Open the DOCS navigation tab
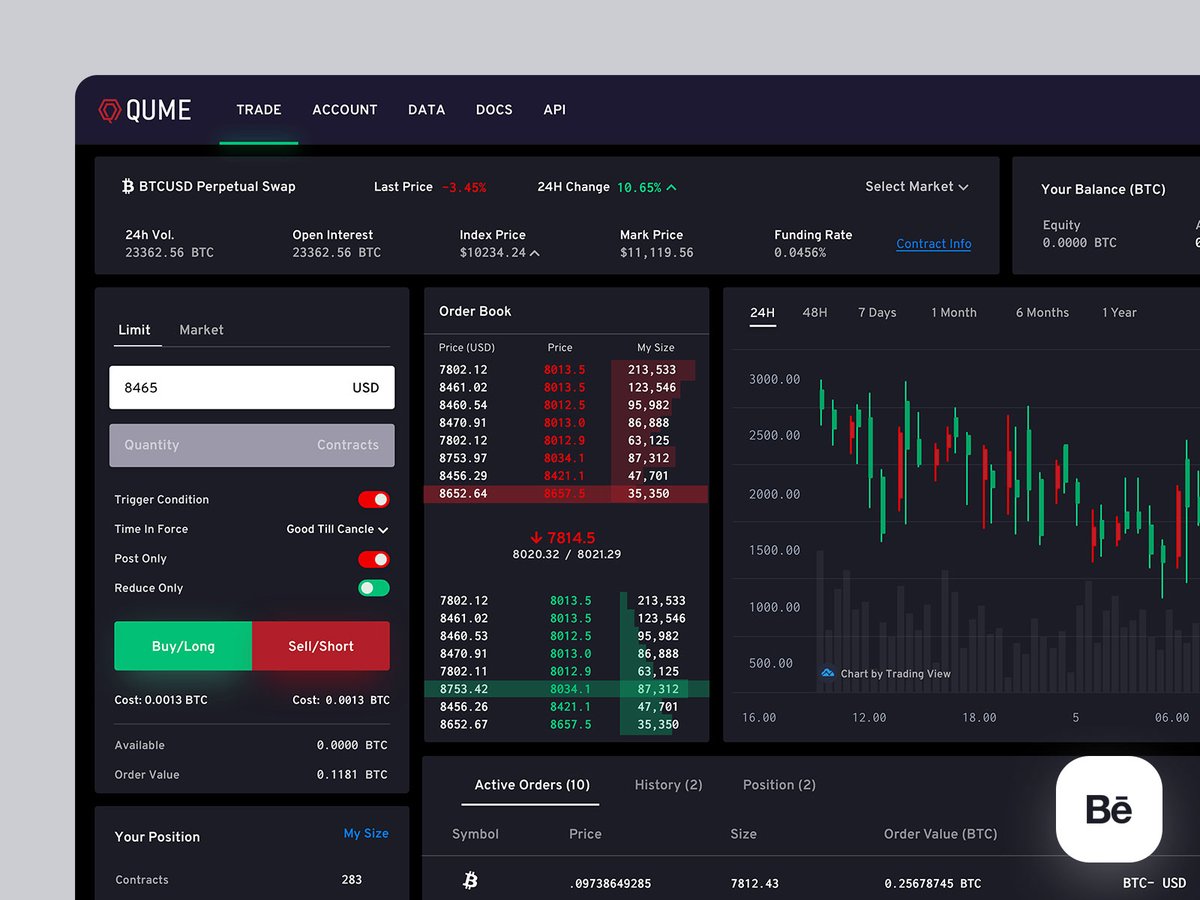 (x=494, y=110)
